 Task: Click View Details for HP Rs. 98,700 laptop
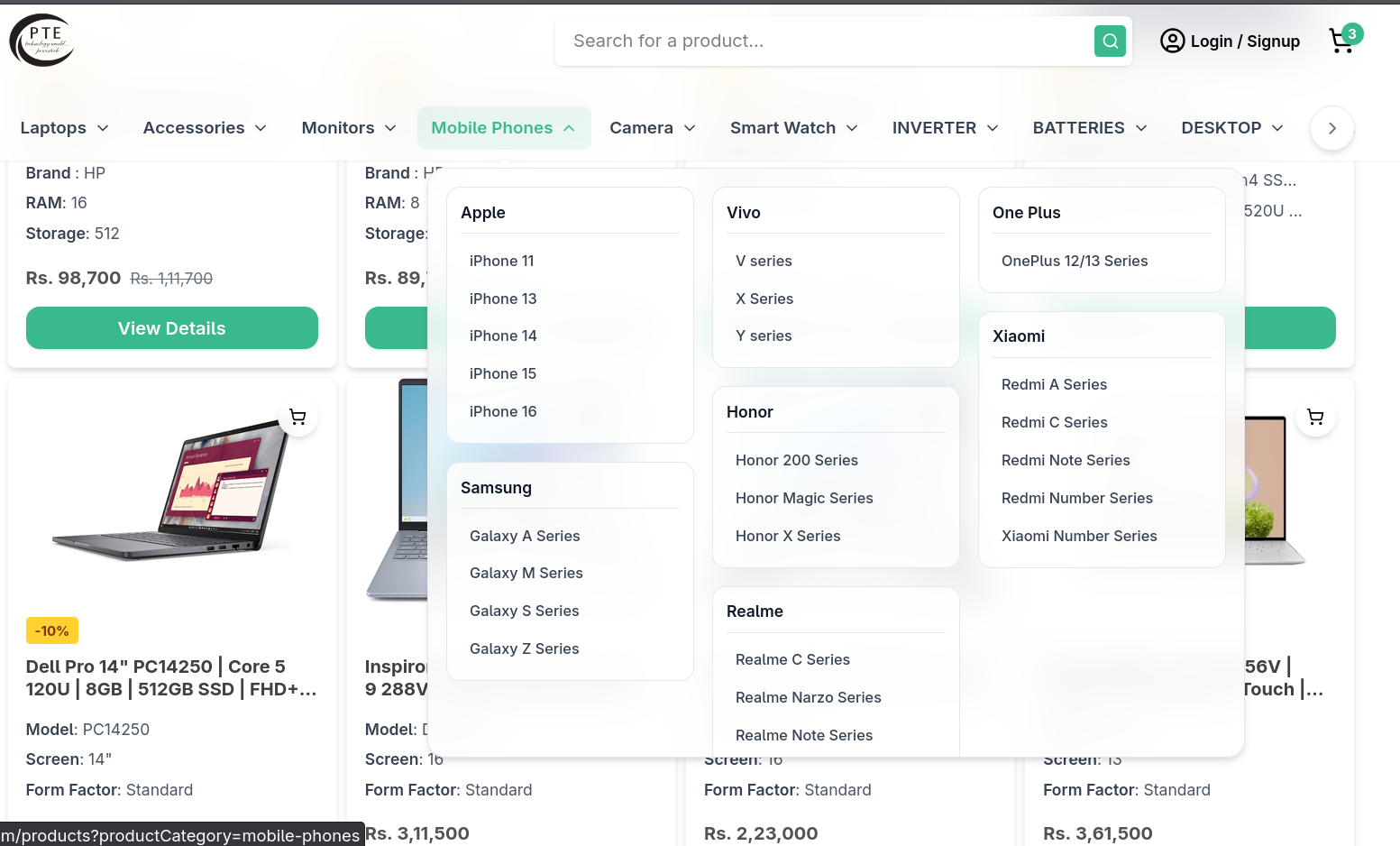point(172,328)
